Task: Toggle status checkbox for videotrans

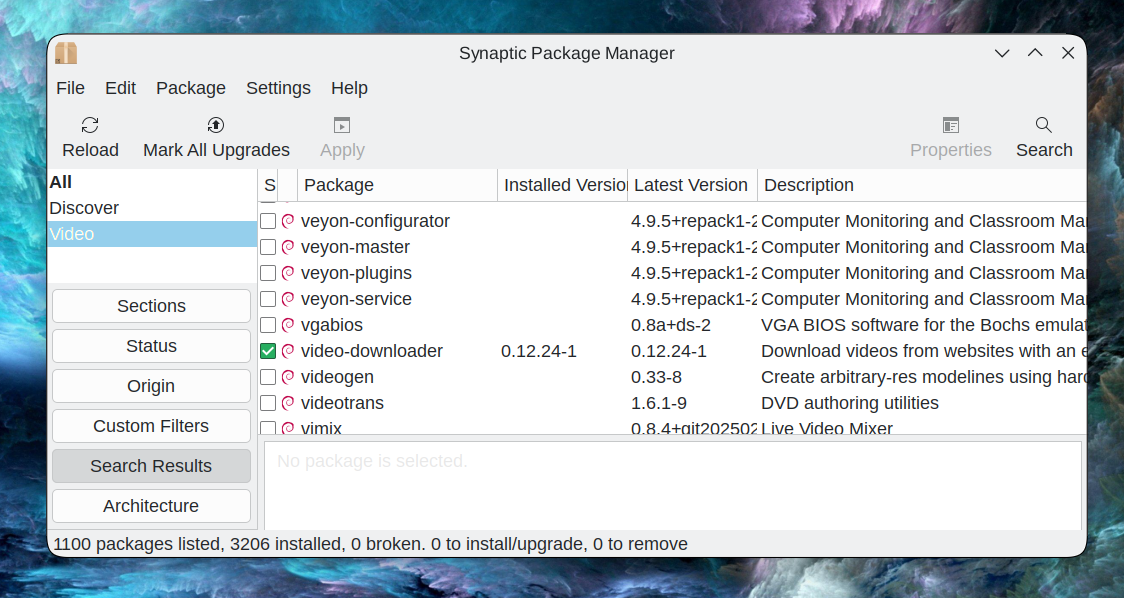Action: (x=268, y=403)
